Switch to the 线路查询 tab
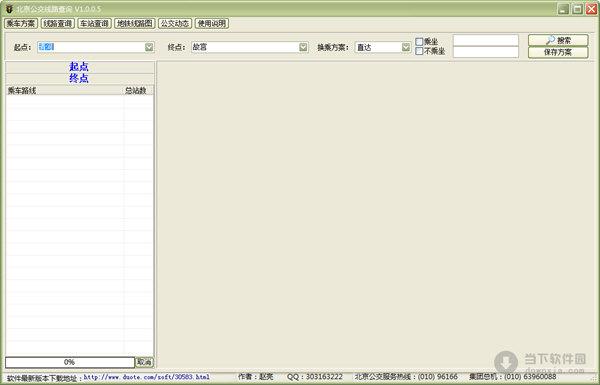This screenshot has height=385, width=600. [58, 23]
